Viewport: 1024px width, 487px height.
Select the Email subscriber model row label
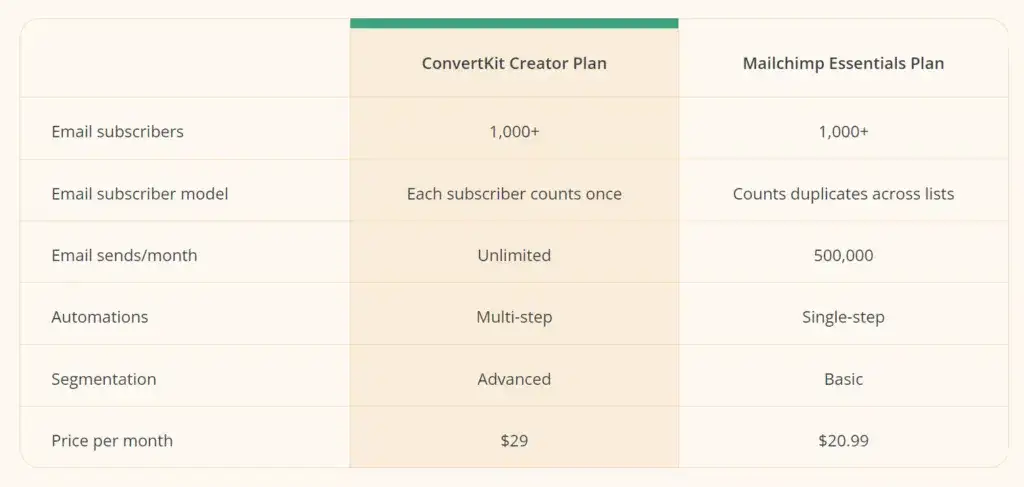pyautogui.click(x=140, y=194)
